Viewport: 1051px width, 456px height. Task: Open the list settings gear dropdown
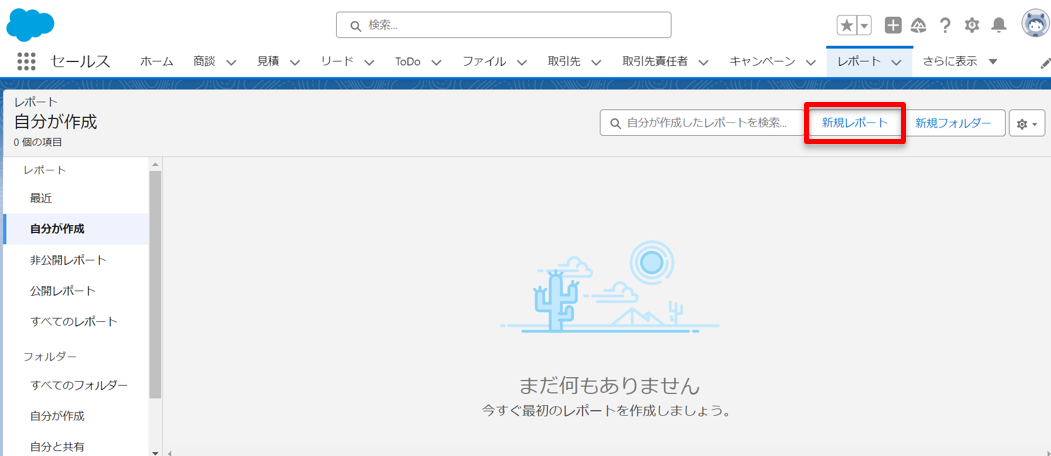[x=1027, y=123]
